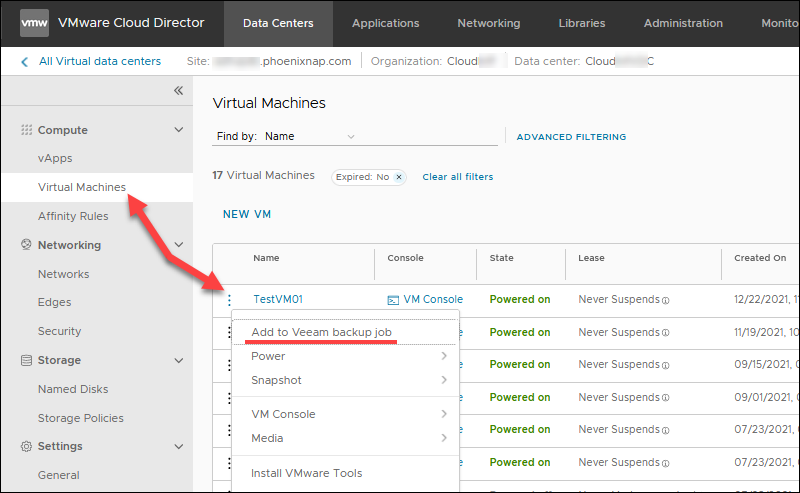Open actions menu for 09/01/2021 row VM
Image resolution: width=800 pixels, height=493 pixels.
[x=229, y=398]
